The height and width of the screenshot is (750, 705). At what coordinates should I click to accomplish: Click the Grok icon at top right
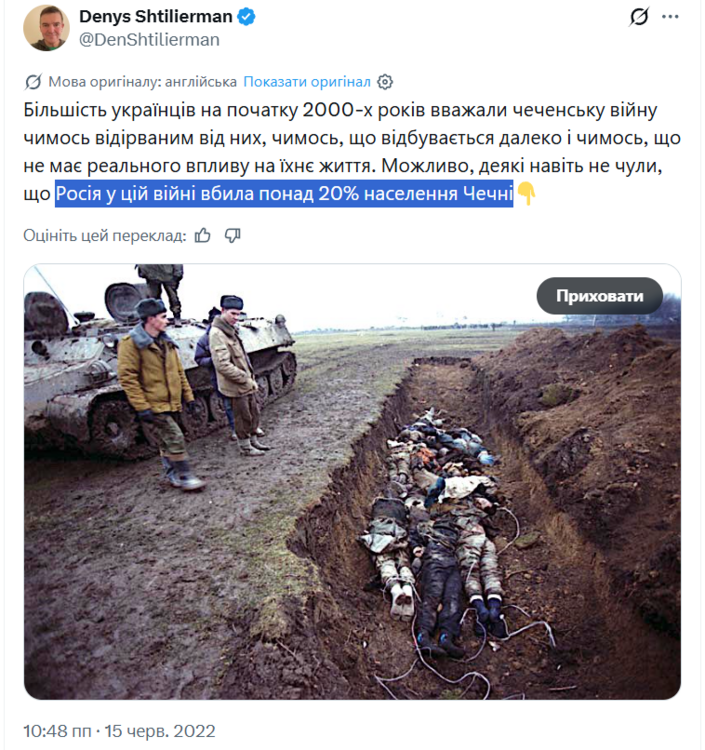tap(639, 17)
